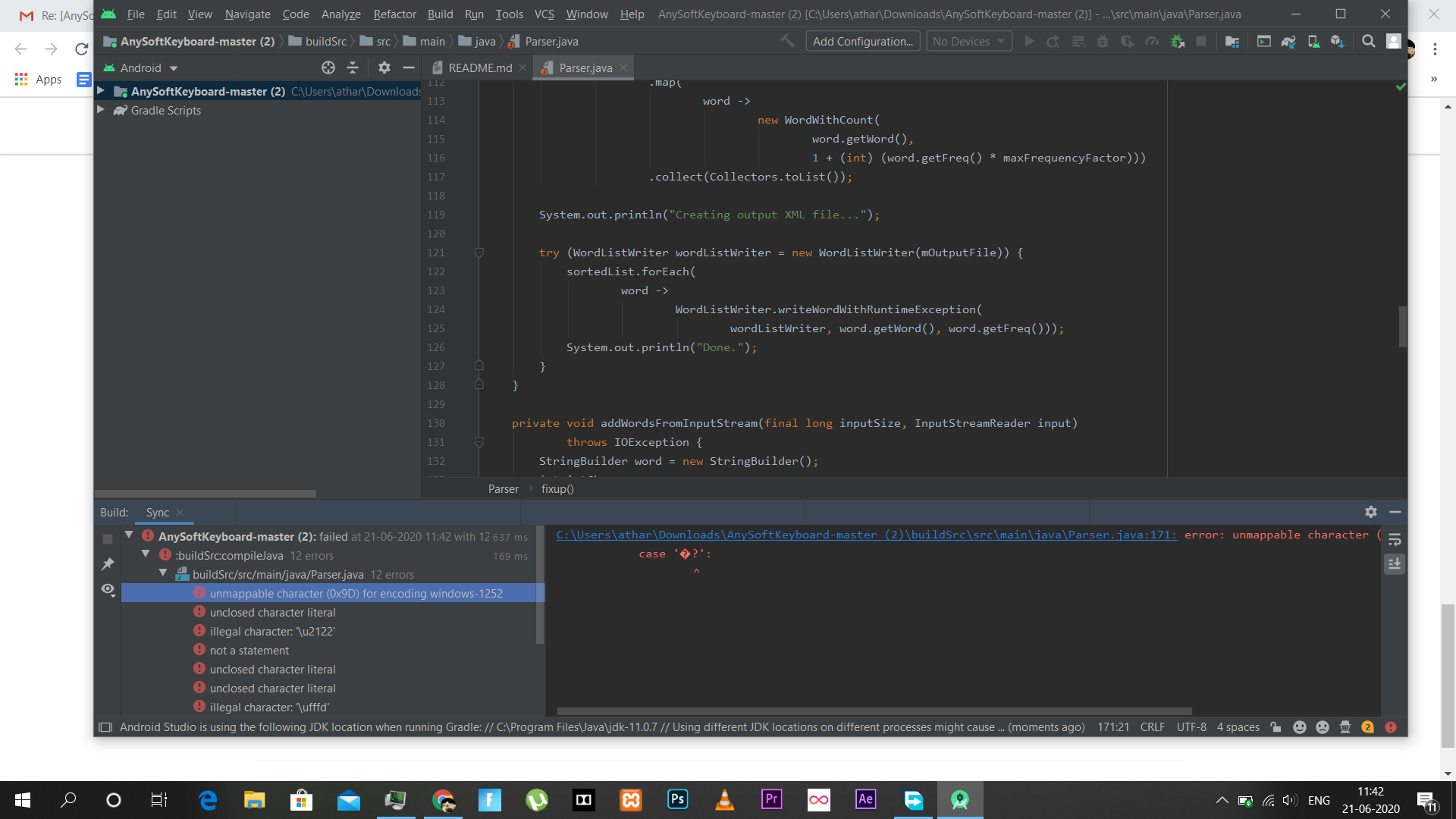
Task: Click the Add Configuration button
Action: click(863, 42)
